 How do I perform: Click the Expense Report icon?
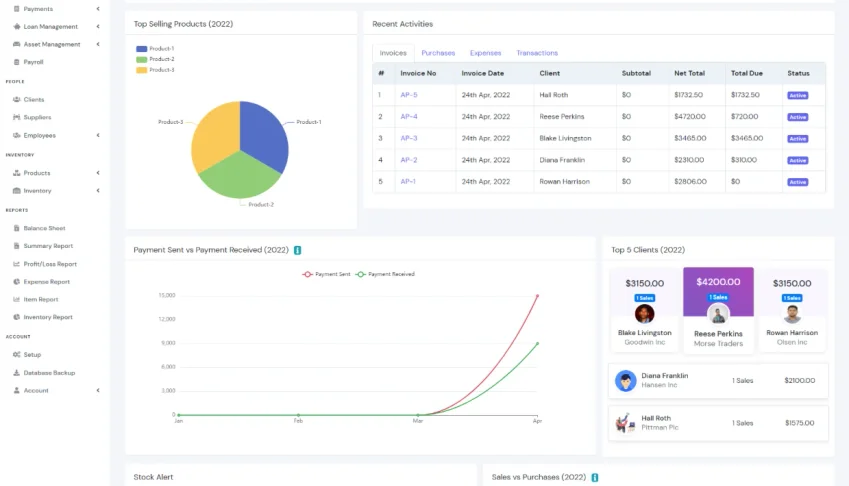17,281
